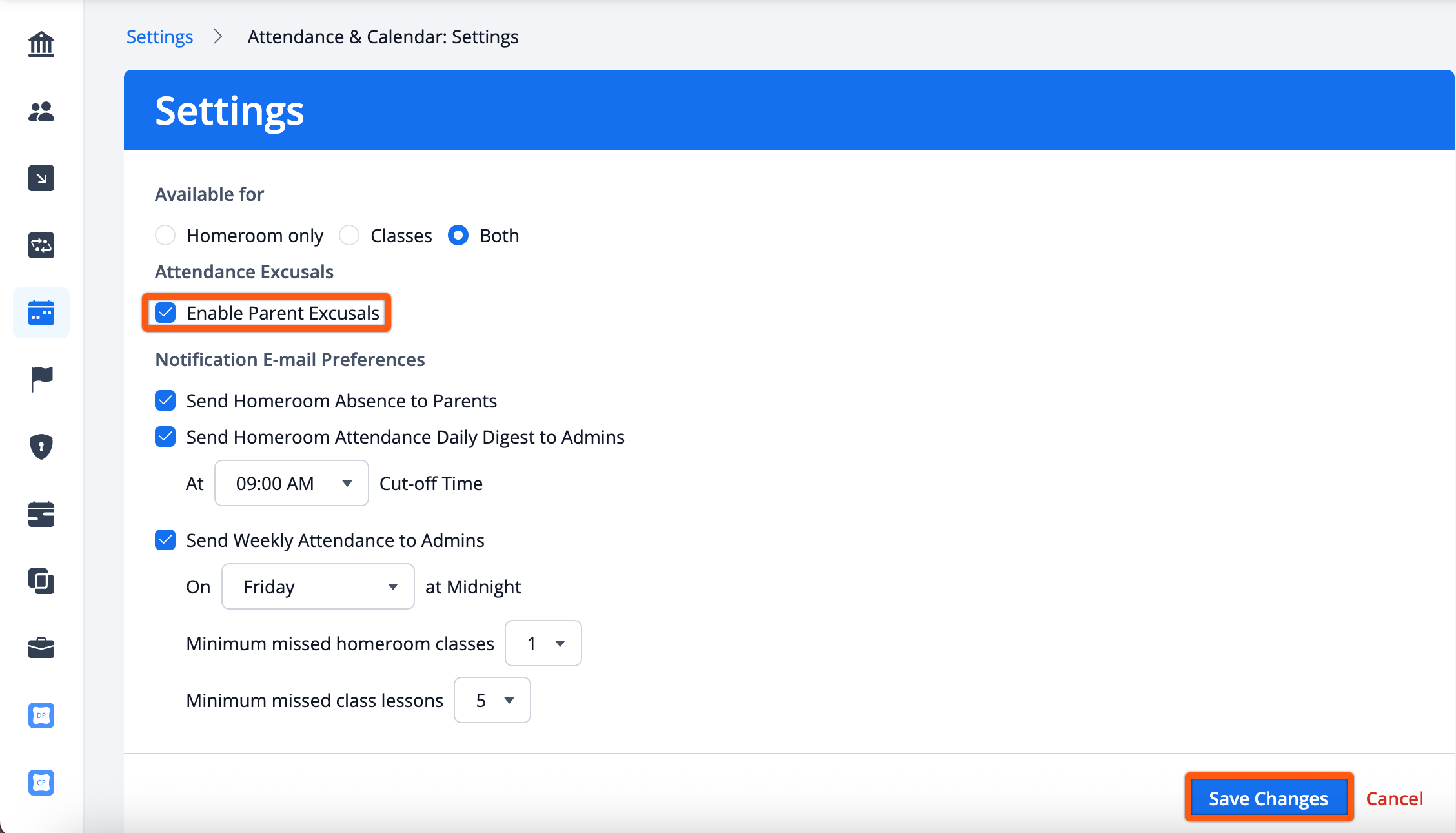Click the shield security sidebar icon
The image size is (1456, 833).
[x=41, y=446]
